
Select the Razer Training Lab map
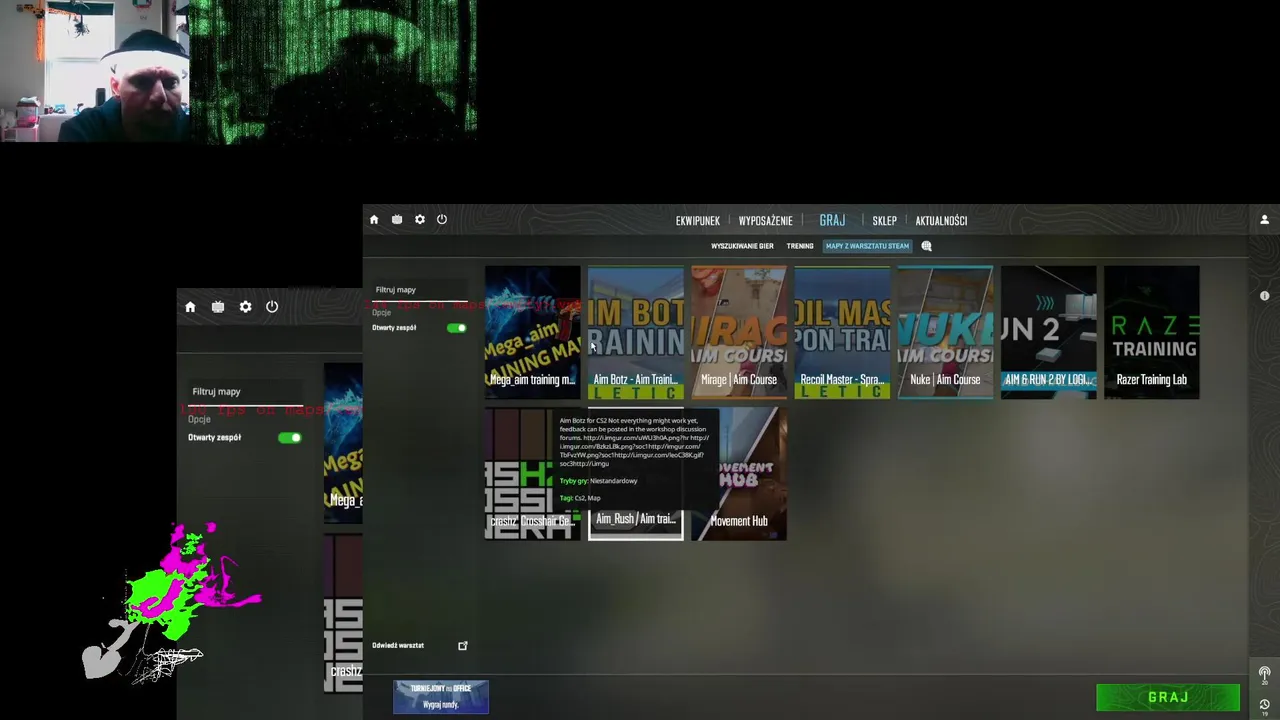[1152, 332]
